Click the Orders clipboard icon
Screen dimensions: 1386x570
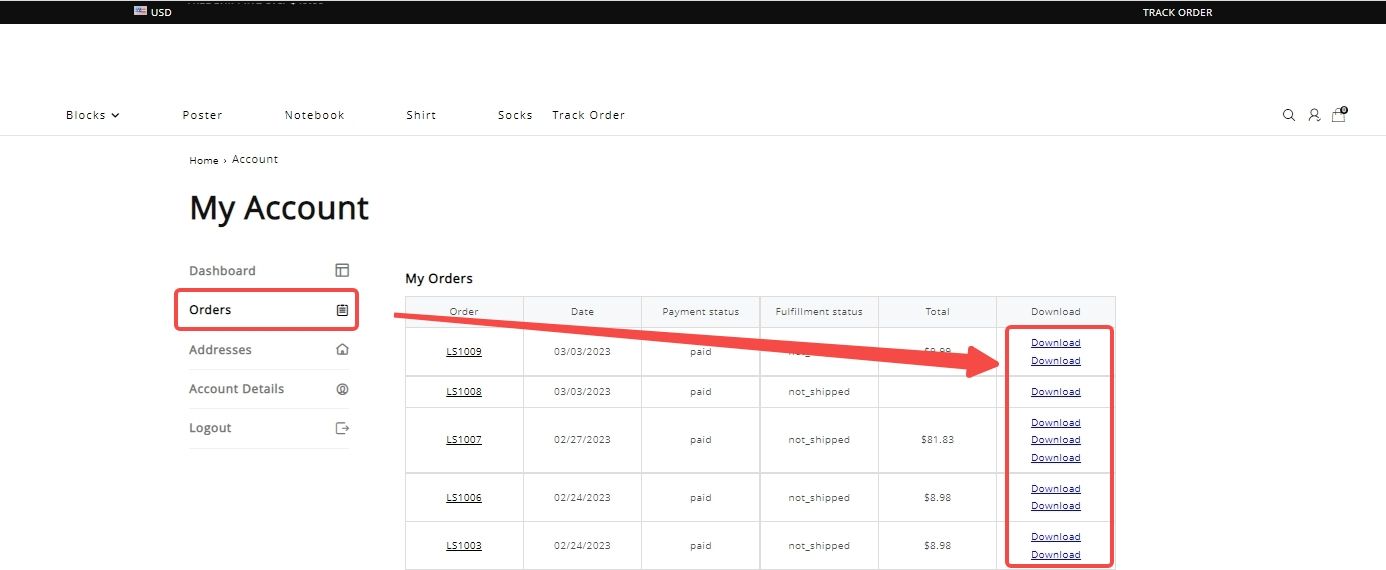342,310
